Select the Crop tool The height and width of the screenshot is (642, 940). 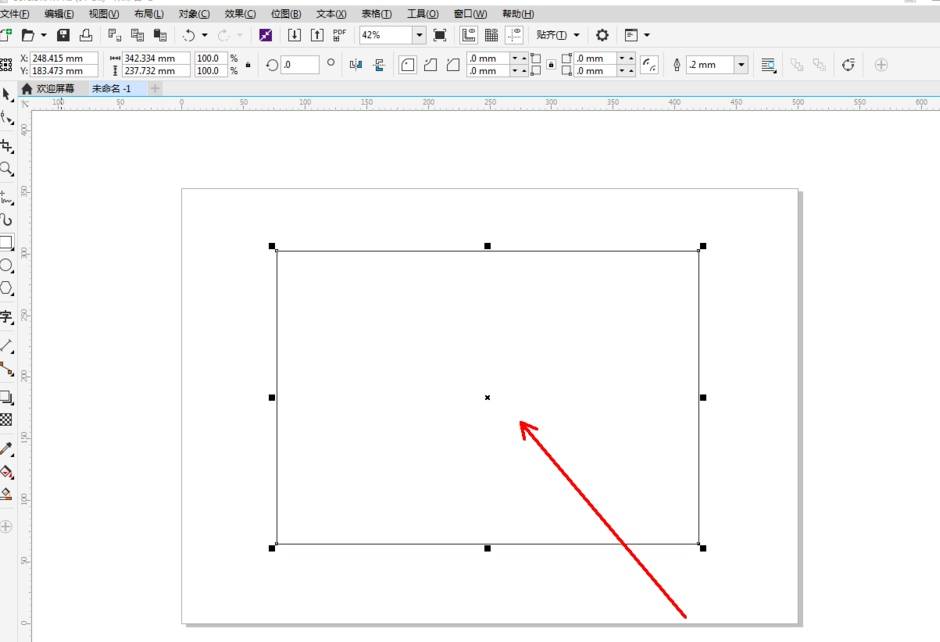(6, 146)
